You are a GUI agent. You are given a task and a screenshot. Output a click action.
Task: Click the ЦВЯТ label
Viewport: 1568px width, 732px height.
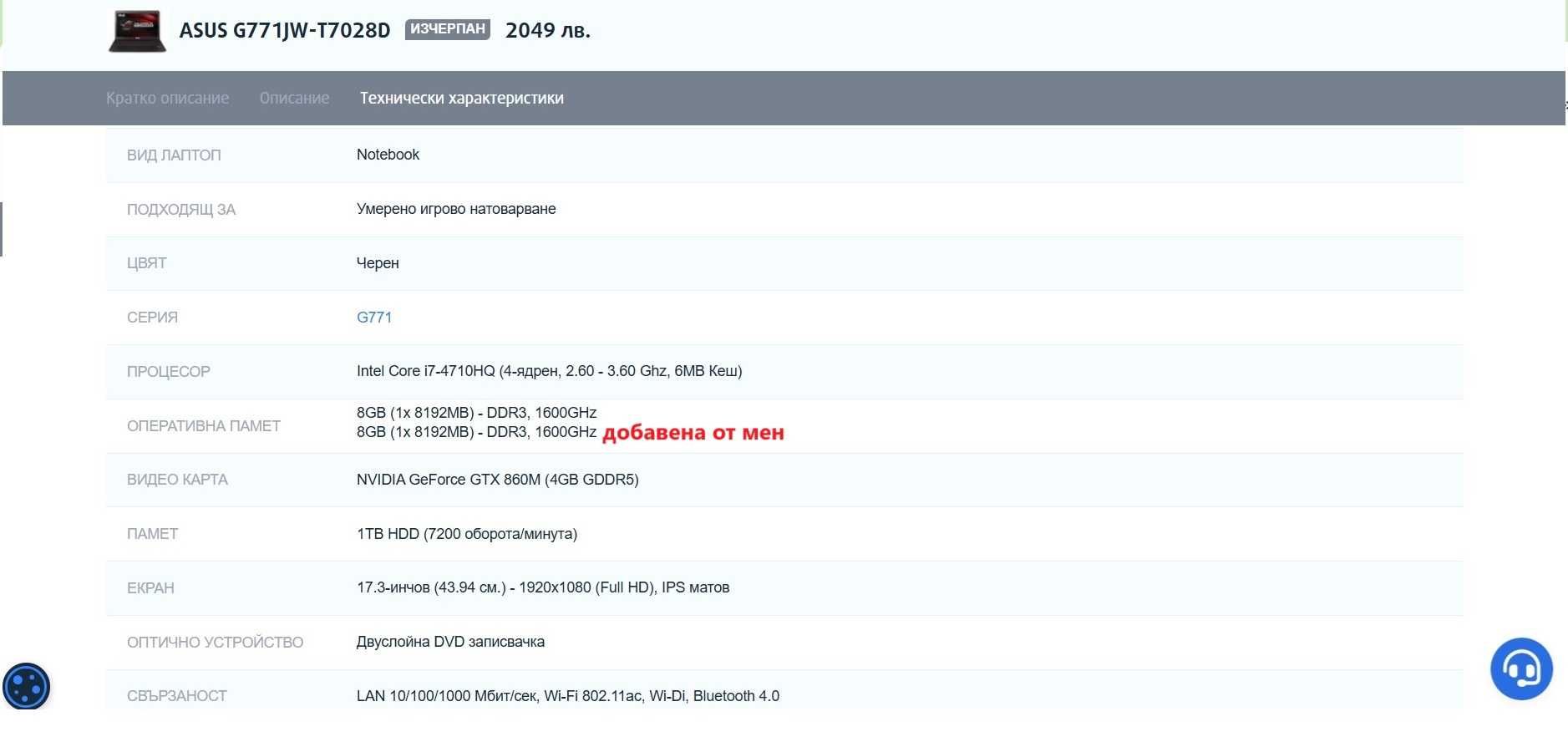tap(147, 263)
